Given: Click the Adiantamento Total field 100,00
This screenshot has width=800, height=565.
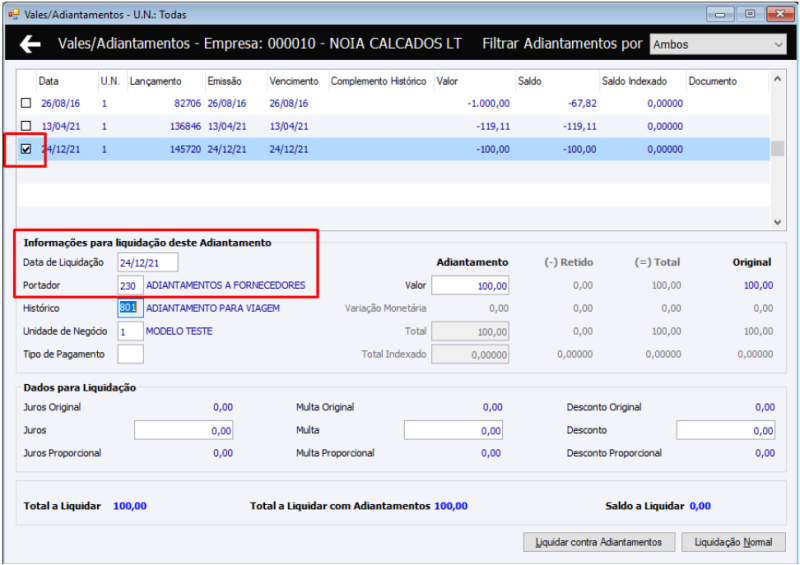Looking at the screenshot, I should point(470,331).
